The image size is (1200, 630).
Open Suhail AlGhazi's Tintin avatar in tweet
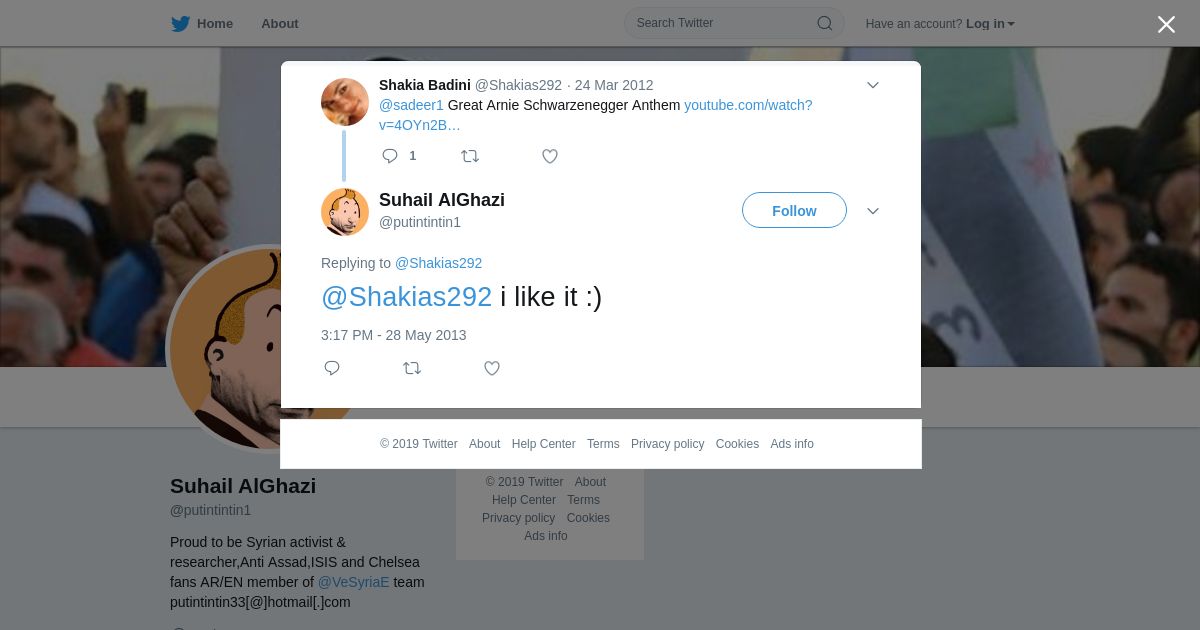(x=345, y=212)
